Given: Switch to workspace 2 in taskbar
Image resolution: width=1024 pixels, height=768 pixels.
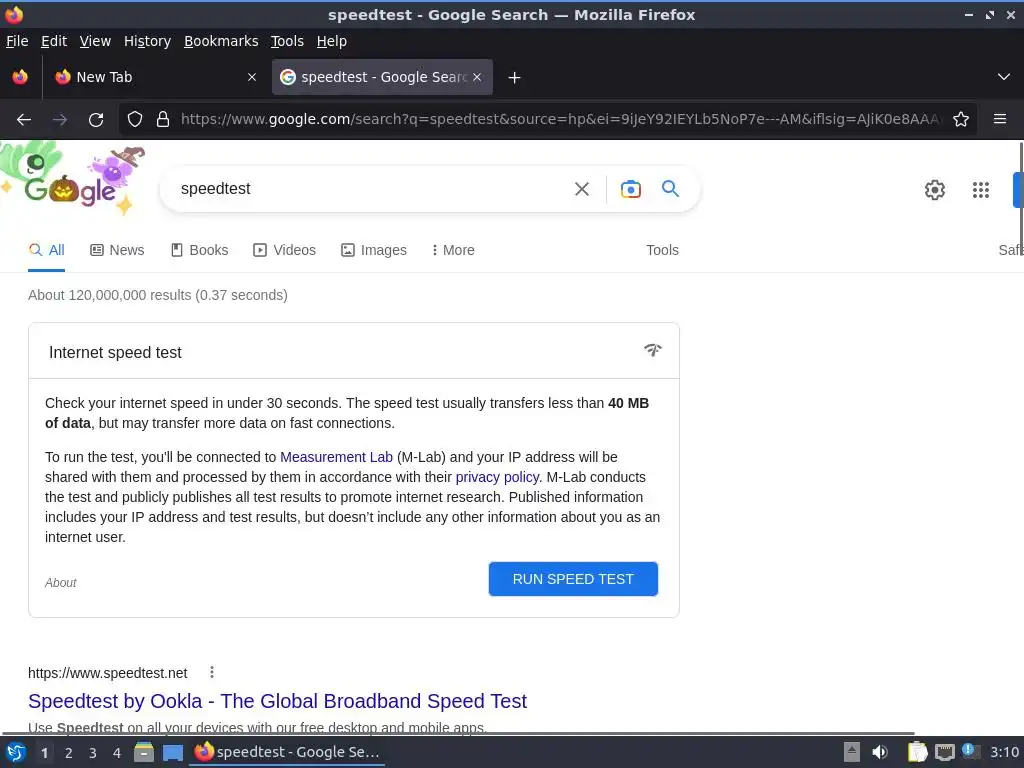Looking at the screenshot, I should click(x=69, y=753).
